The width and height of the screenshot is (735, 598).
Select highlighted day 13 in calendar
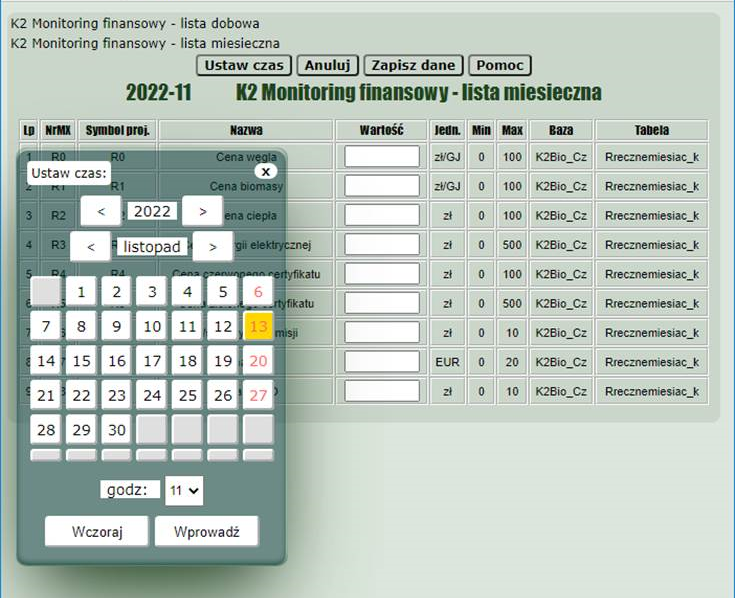[259, 326]
